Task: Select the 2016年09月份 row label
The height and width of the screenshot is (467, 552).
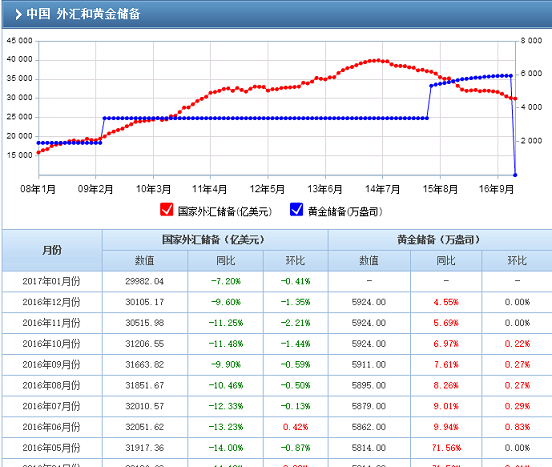Action: pos(51,364)
